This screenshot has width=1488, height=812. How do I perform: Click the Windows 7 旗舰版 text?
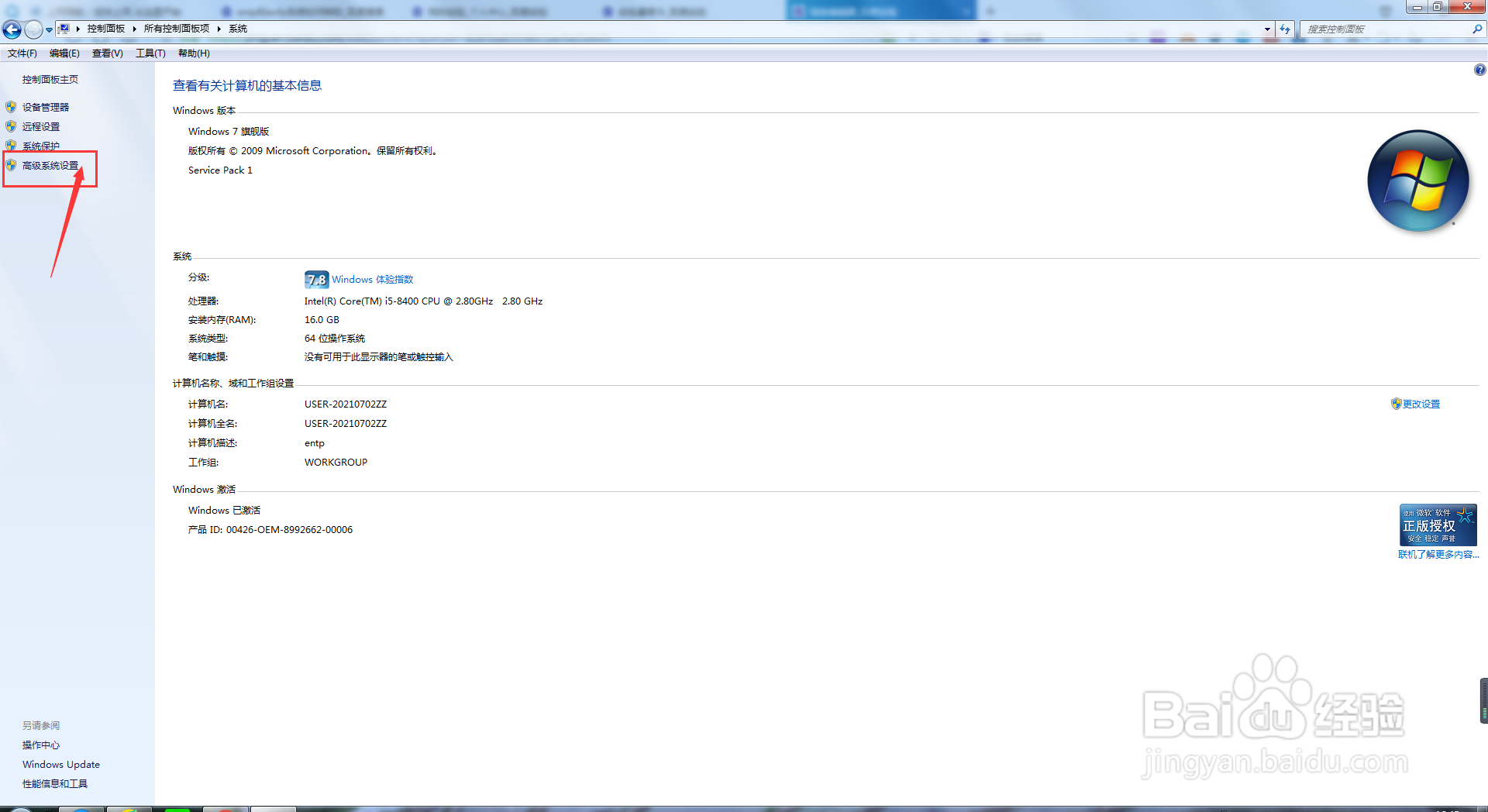point(229,132)
